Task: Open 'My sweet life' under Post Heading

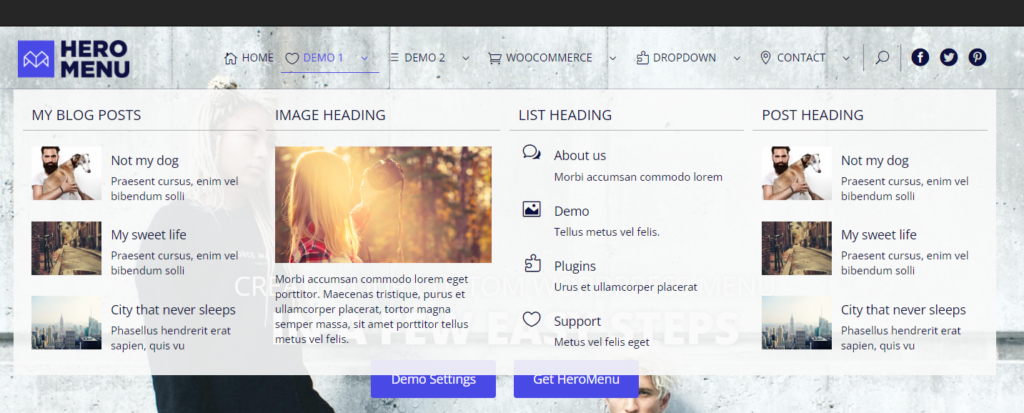Action: [878, 235]
